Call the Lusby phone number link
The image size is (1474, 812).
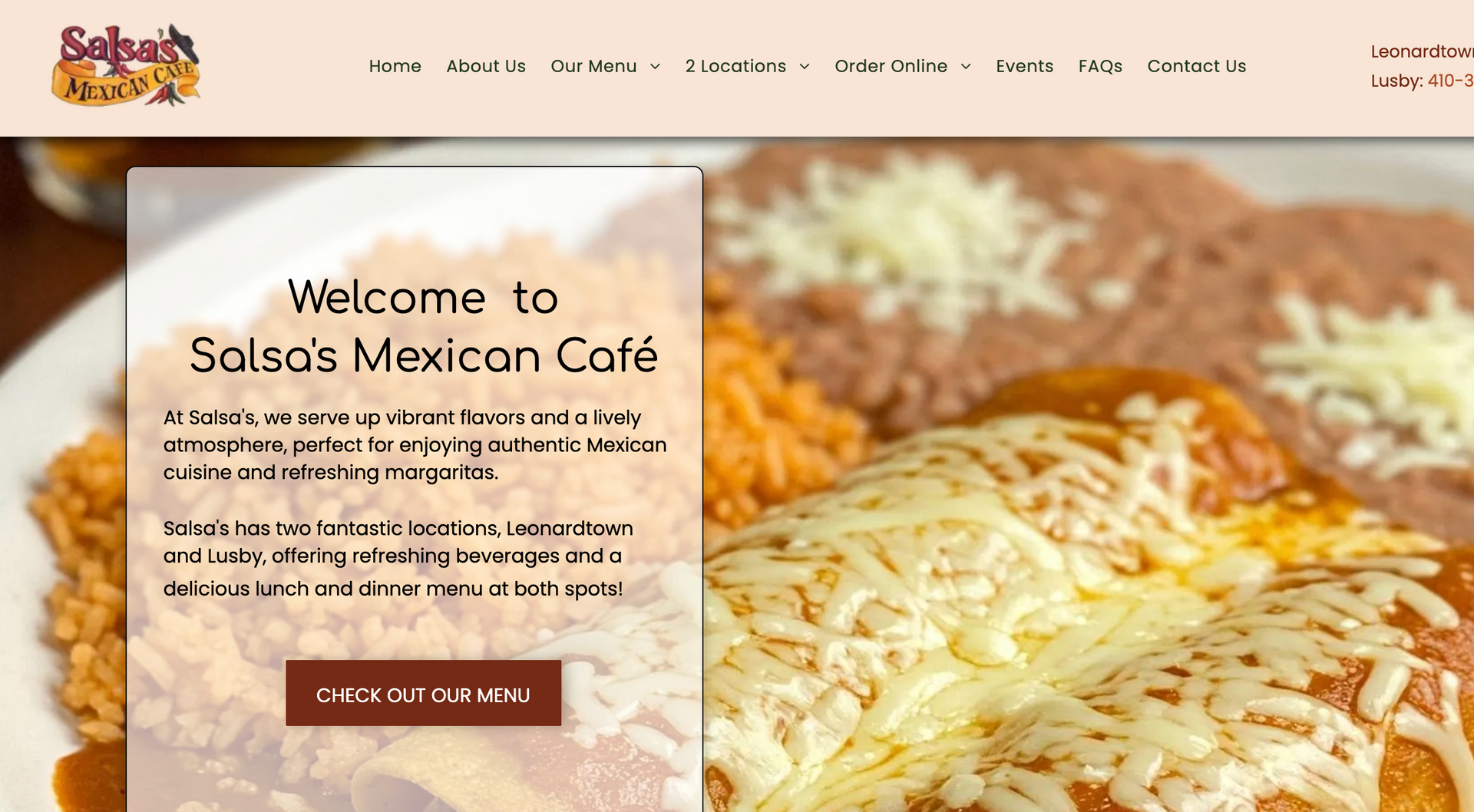pos(1450,81)
